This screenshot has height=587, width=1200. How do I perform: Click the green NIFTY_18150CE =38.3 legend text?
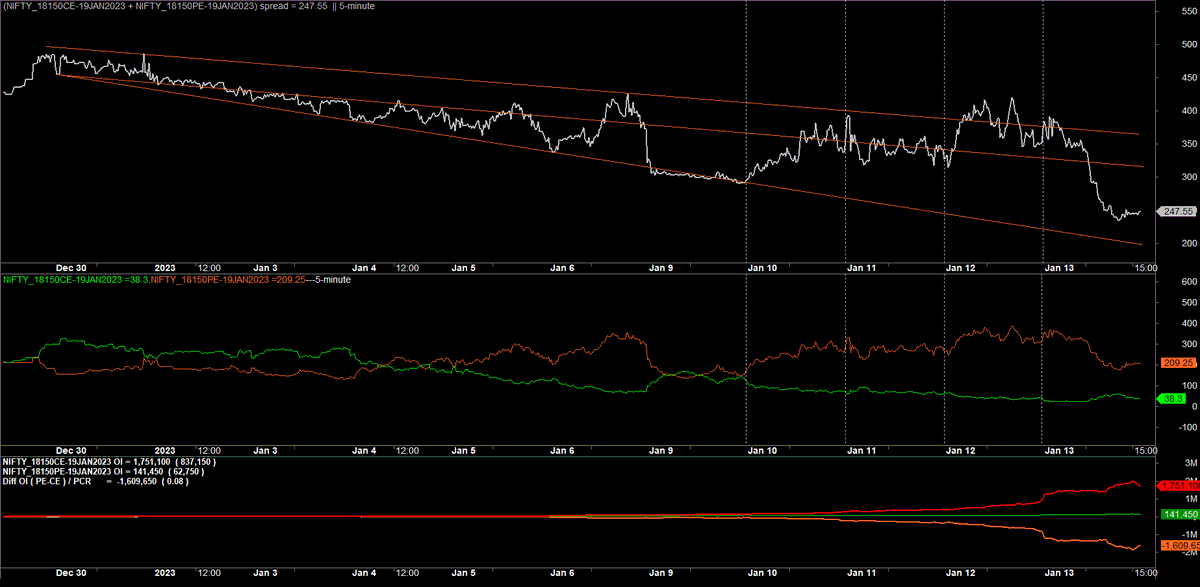[75, 280]
